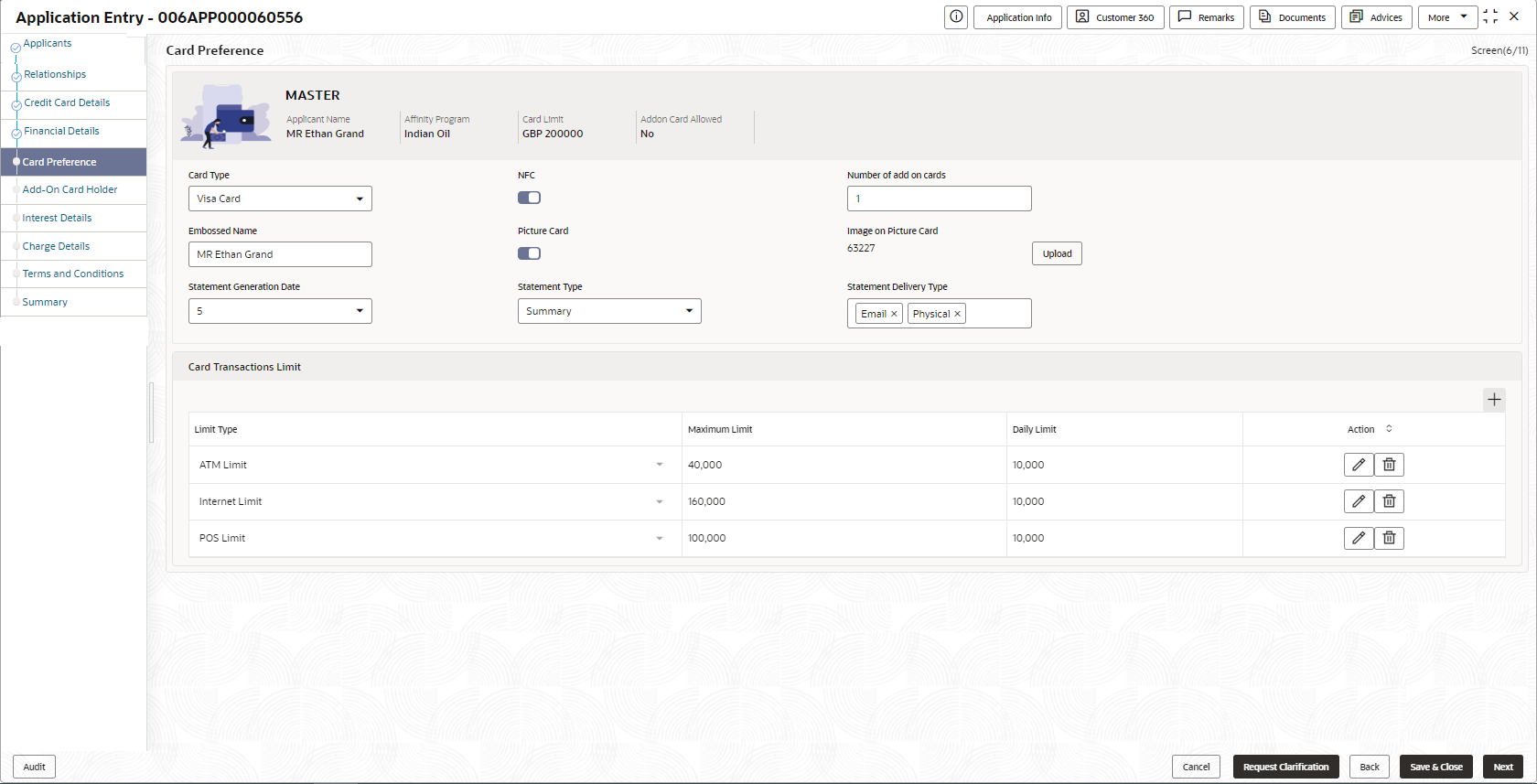The width and height of the screenshot is (1537, 784).
Task: Open the More menu
Action: 1447,17
